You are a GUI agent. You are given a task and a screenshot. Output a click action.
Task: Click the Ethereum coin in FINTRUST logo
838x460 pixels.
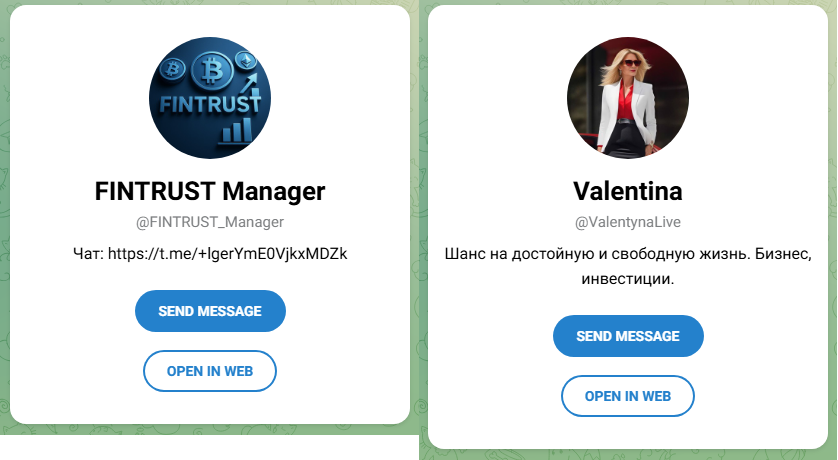pyautogui.click(x=246, y=61)
